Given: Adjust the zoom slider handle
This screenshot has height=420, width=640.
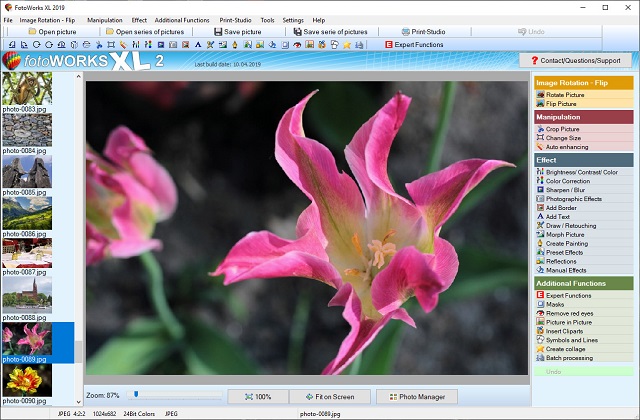Looking at the screenshot, I should [135, 395].
